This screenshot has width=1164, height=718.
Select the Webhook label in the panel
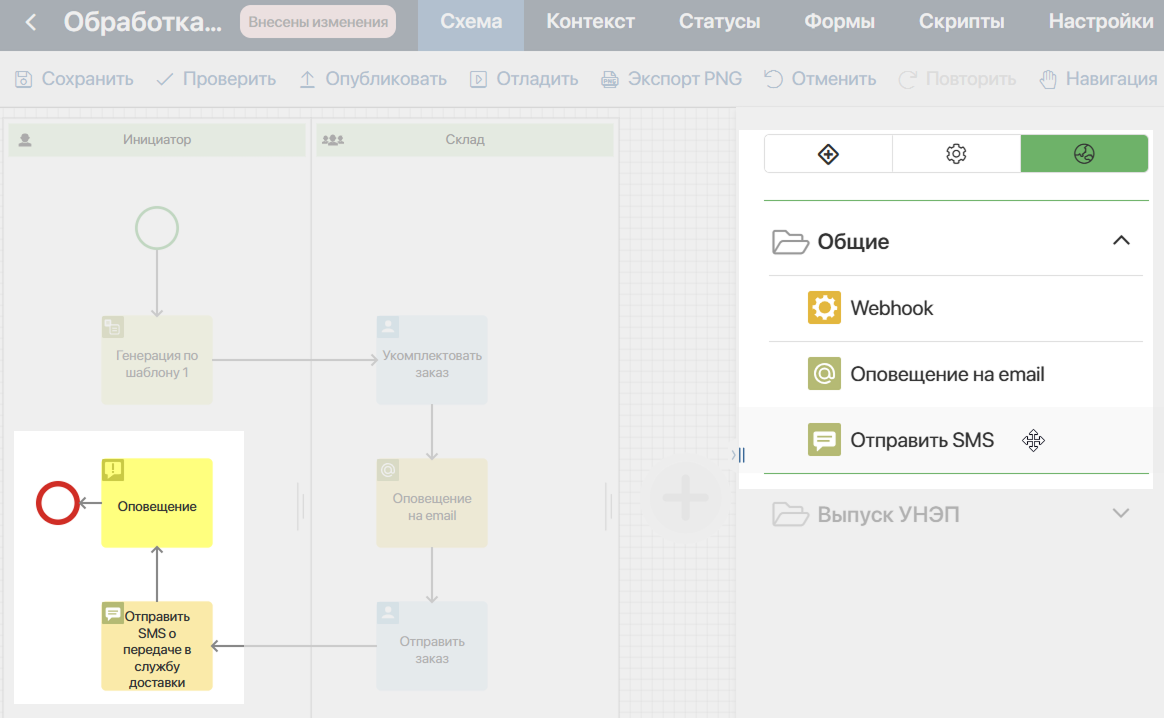click(892, 308)
